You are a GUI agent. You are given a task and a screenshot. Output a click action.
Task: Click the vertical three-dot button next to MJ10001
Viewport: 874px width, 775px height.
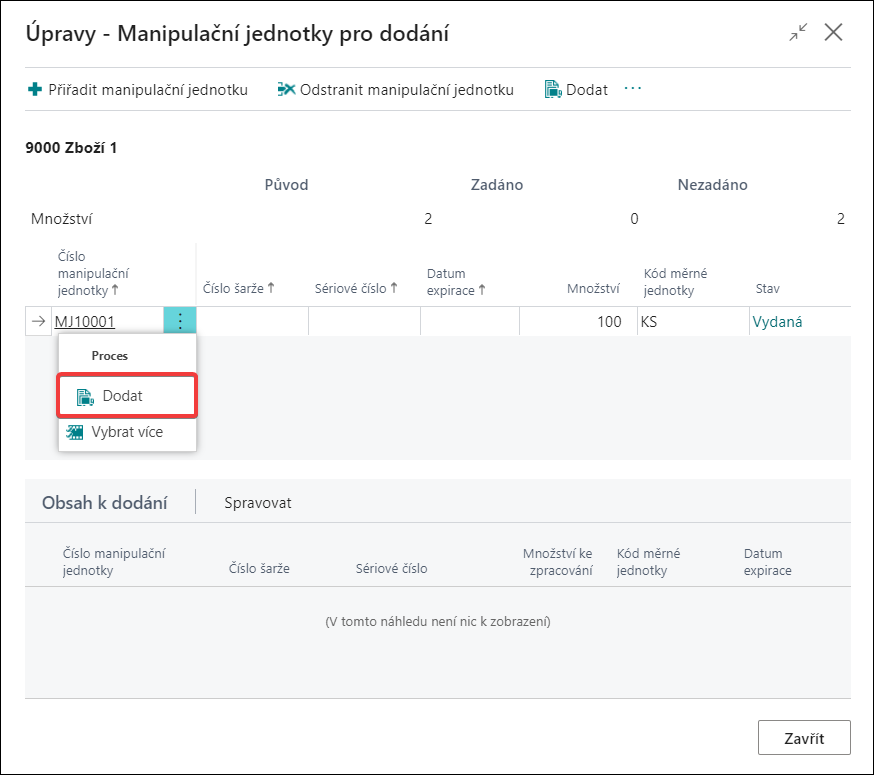(179, 321)
